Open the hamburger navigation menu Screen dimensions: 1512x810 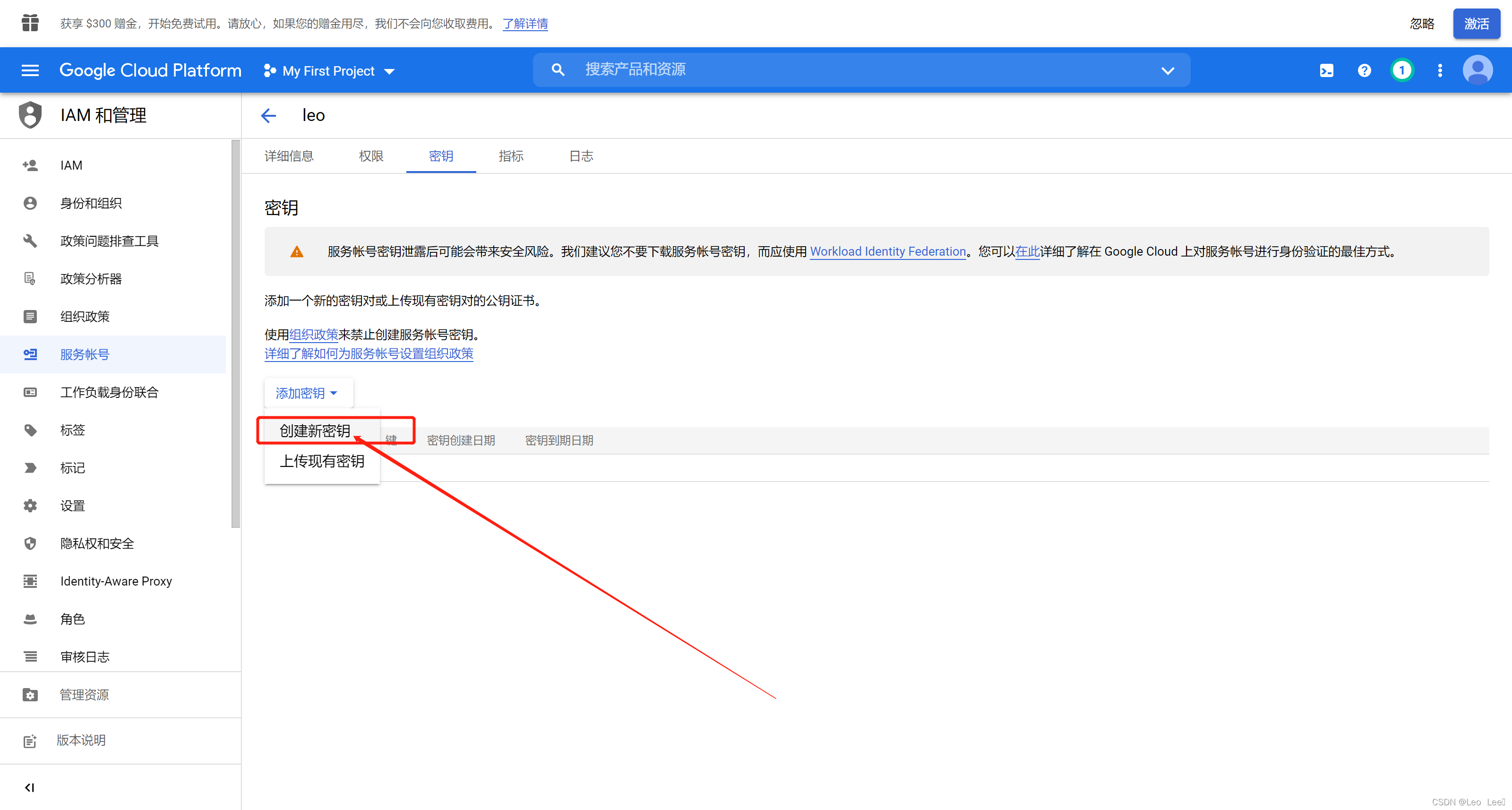point(30,70)
